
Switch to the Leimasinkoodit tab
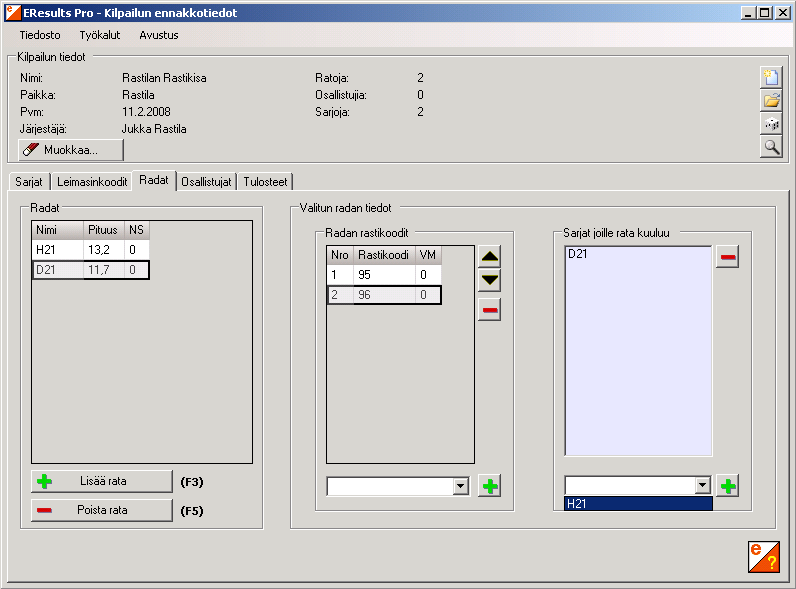click(x=92, y=182)
